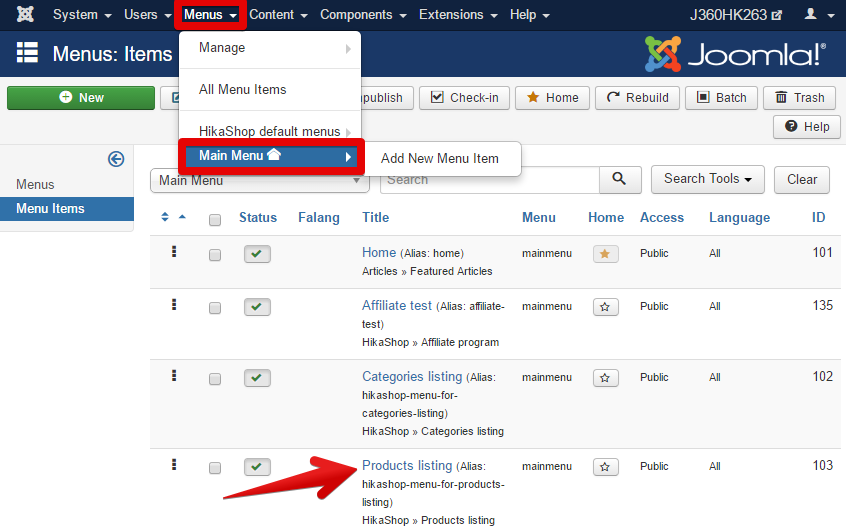The width and height of the screenshot is (846, 531).
Task: Sort by Access column header
Action: click(x=661, y=217)
